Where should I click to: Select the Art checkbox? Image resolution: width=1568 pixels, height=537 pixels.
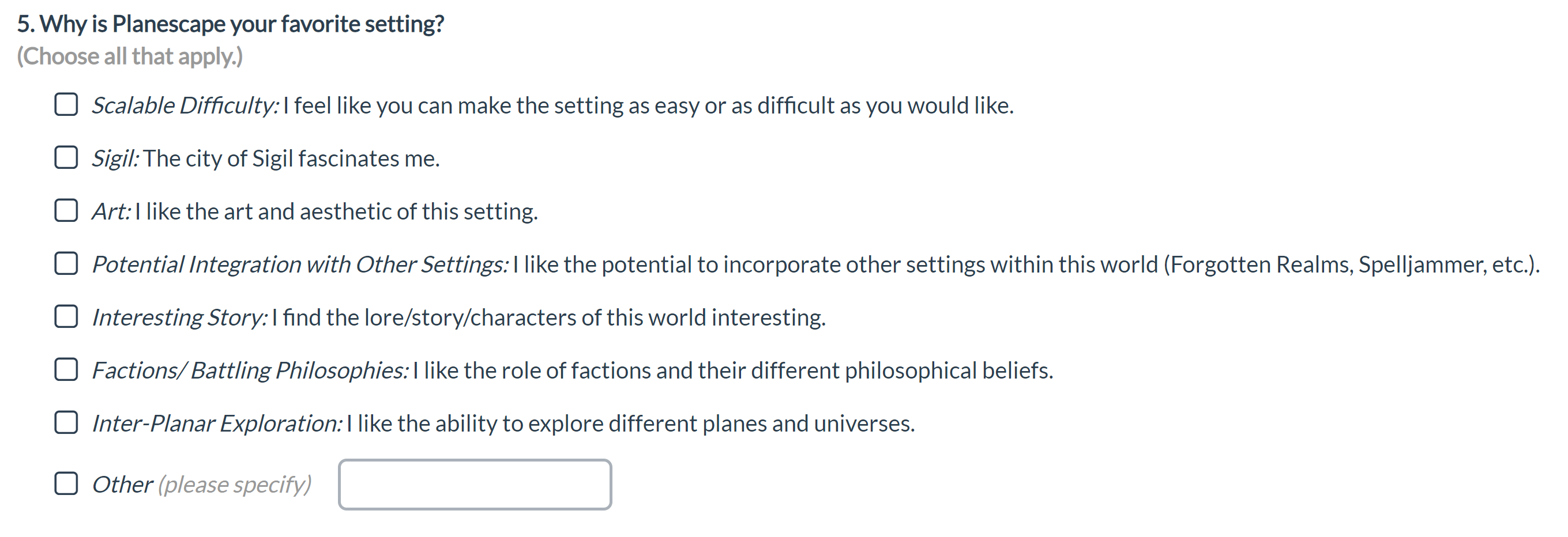pyautogui.click(x=66, y=210)
